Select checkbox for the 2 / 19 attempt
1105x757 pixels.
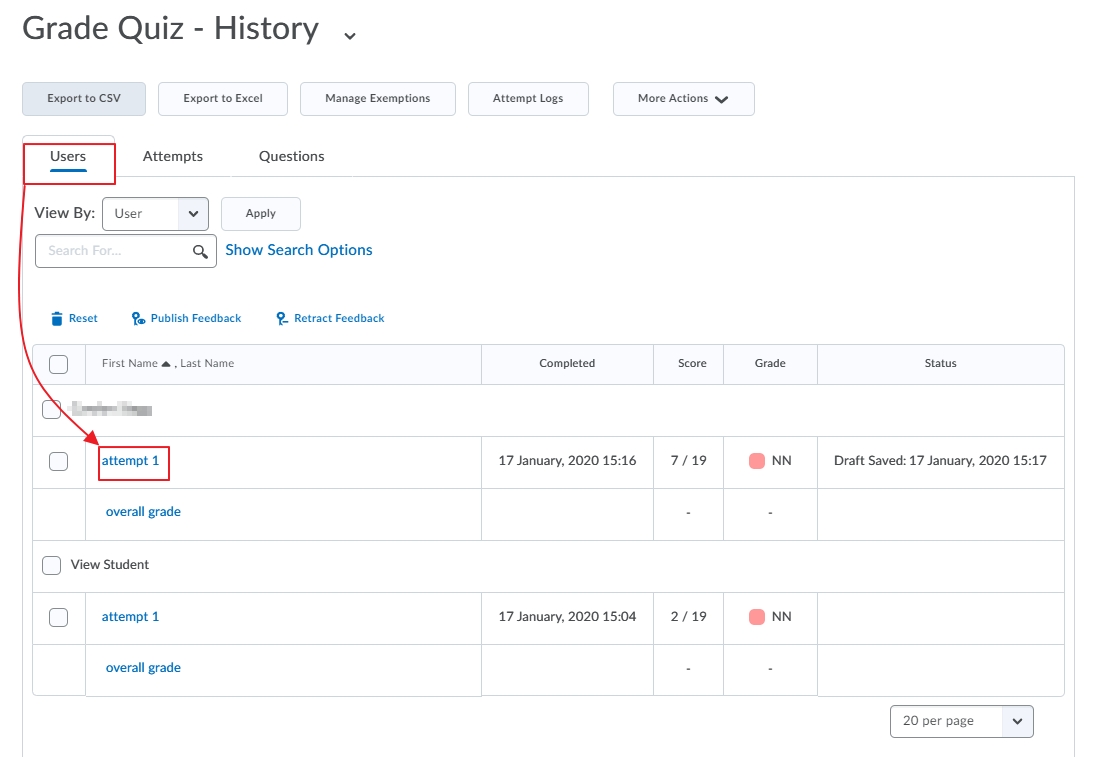pyautogui.click(x=58, y=617)
